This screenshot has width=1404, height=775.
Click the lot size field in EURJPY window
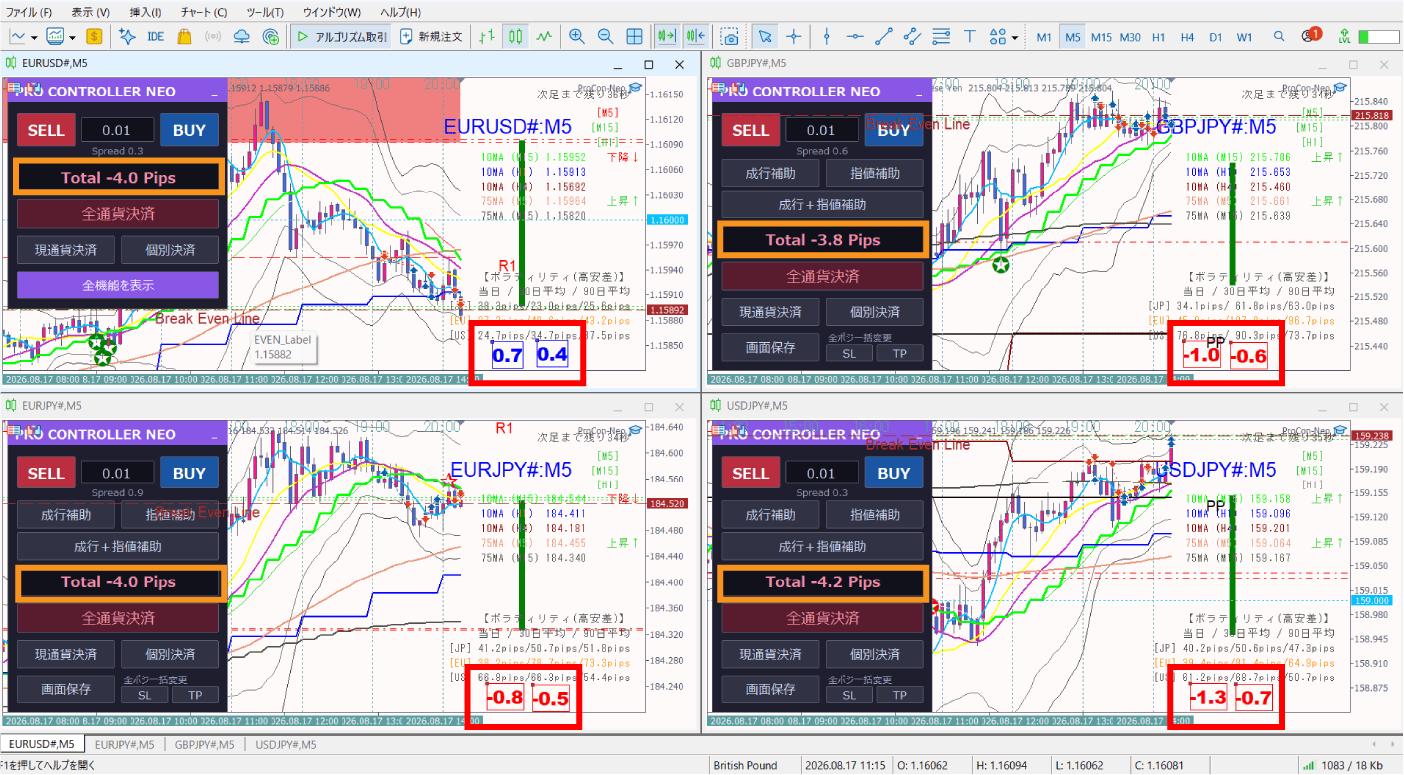[118, 473]
